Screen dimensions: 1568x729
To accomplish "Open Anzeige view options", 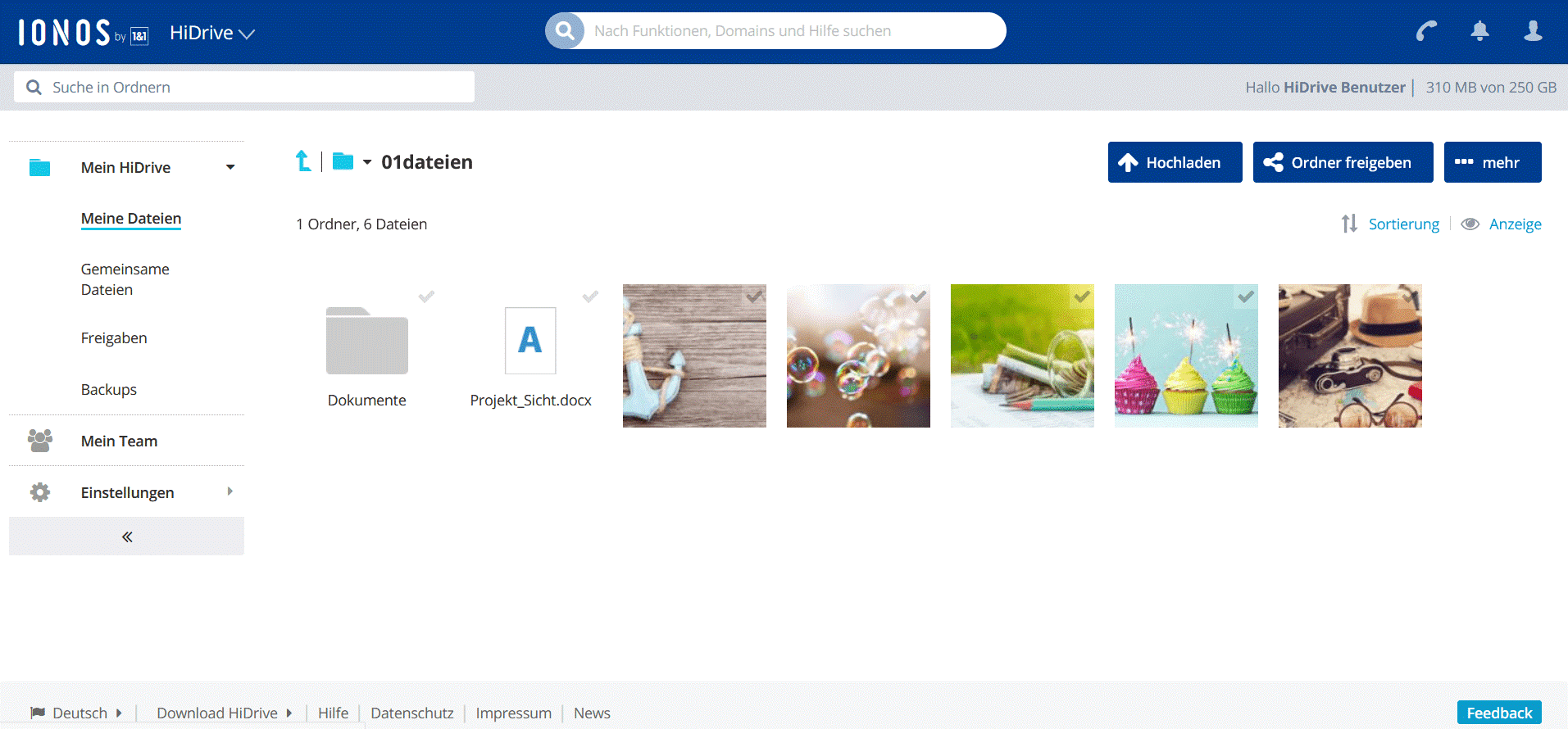I will (x=1515, y=224).
